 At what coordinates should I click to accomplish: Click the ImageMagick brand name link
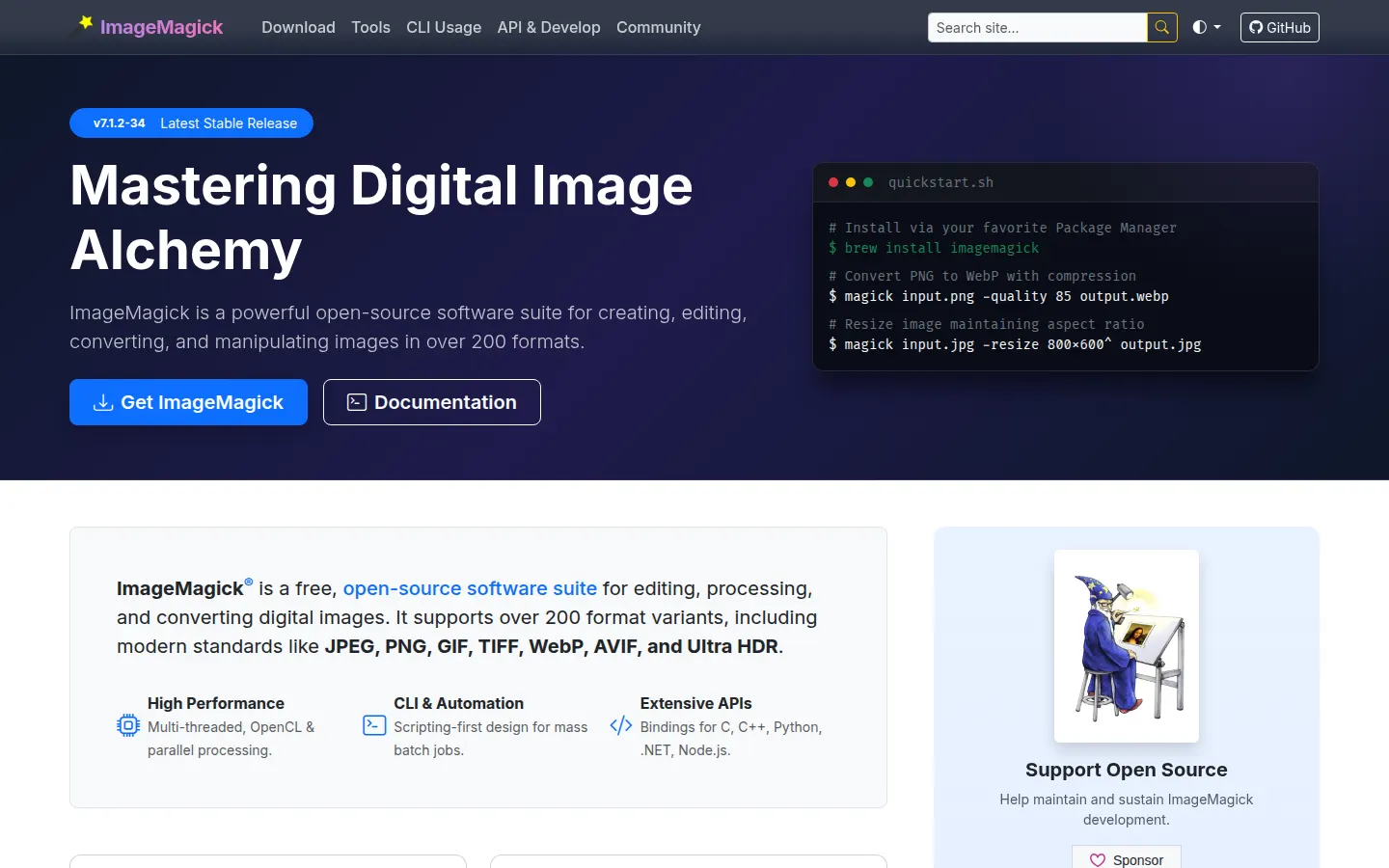click(161, 27)
